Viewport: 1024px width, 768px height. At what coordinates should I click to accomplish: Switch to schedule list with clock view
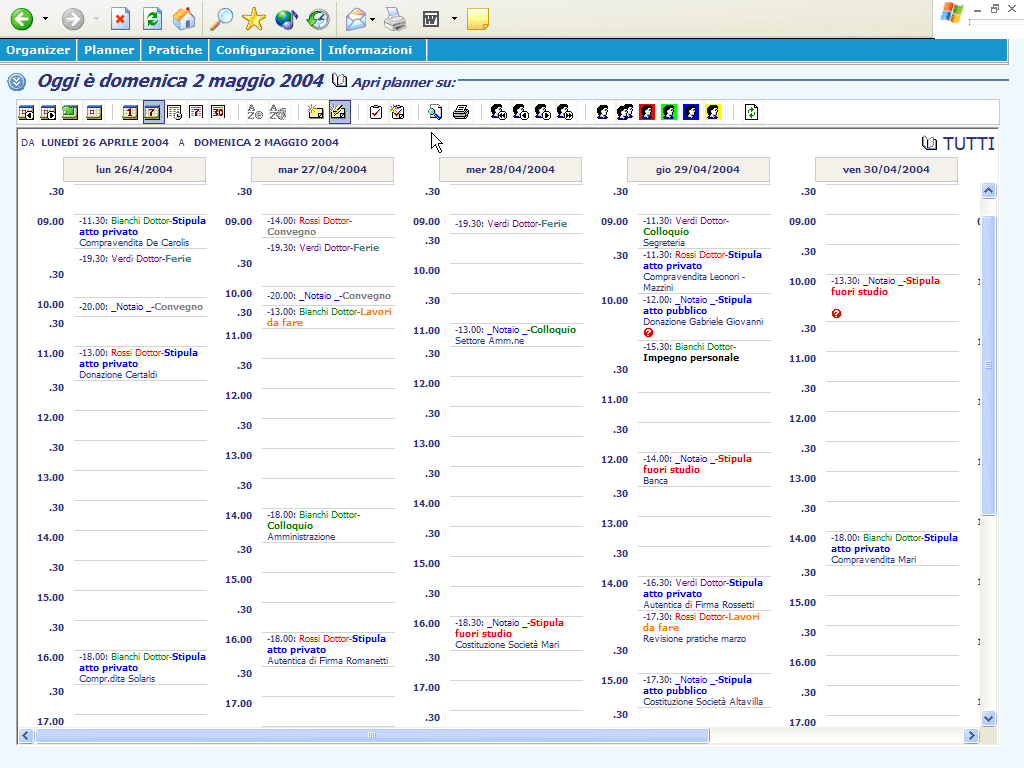pos(174,112)
